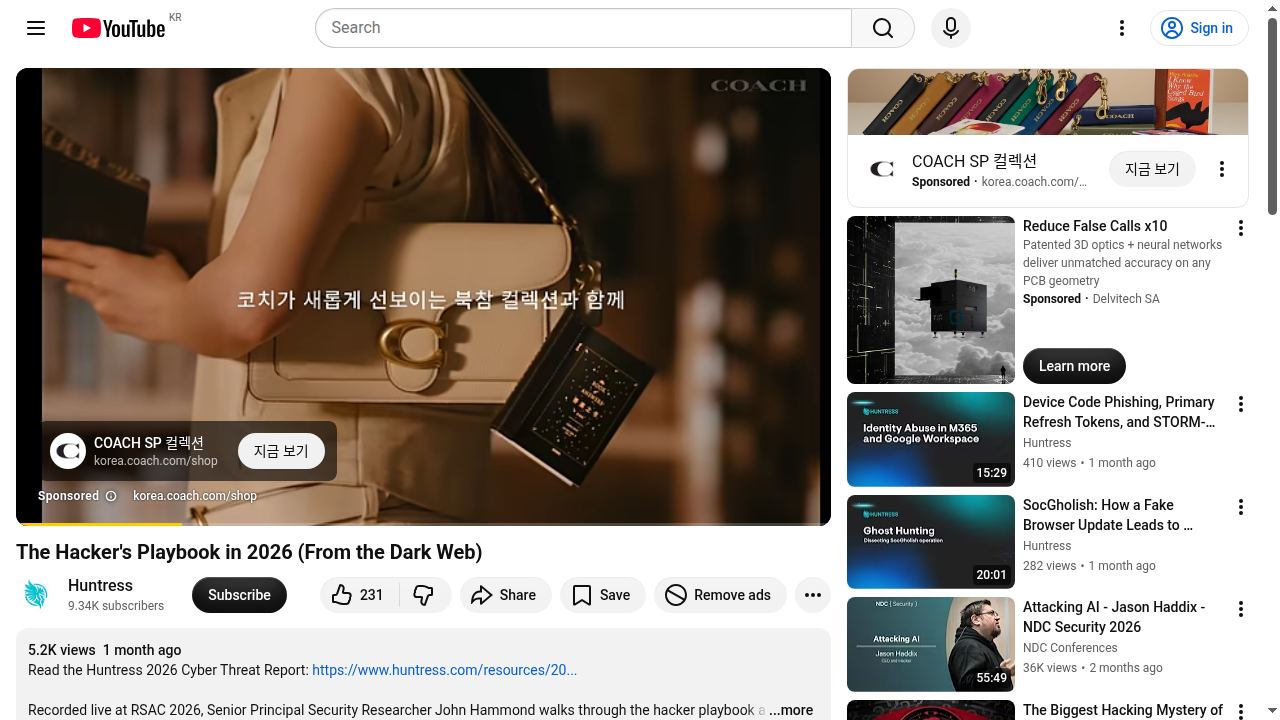This screenshot has height=720, width=1280.
Task: Open COACH sidebar banner image
Action: 1048,102
